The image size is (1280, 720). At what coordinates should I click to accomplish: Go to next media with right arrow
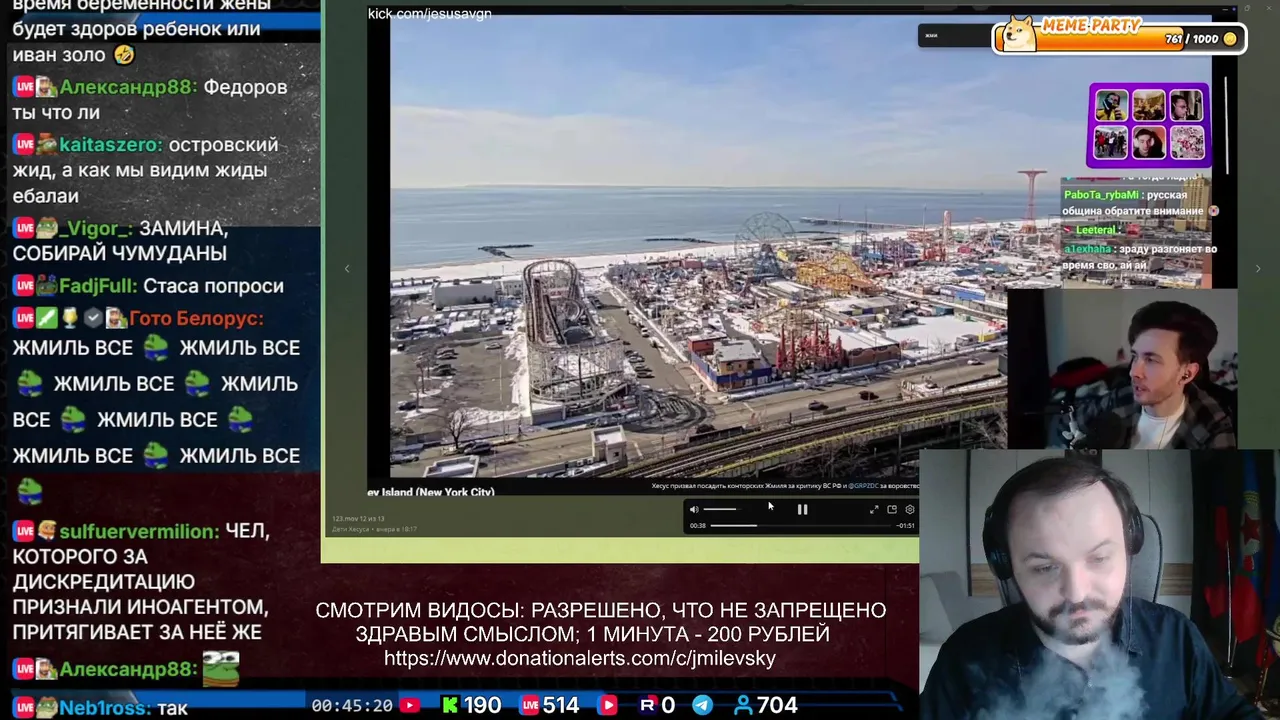click(x=1258, y=268)
